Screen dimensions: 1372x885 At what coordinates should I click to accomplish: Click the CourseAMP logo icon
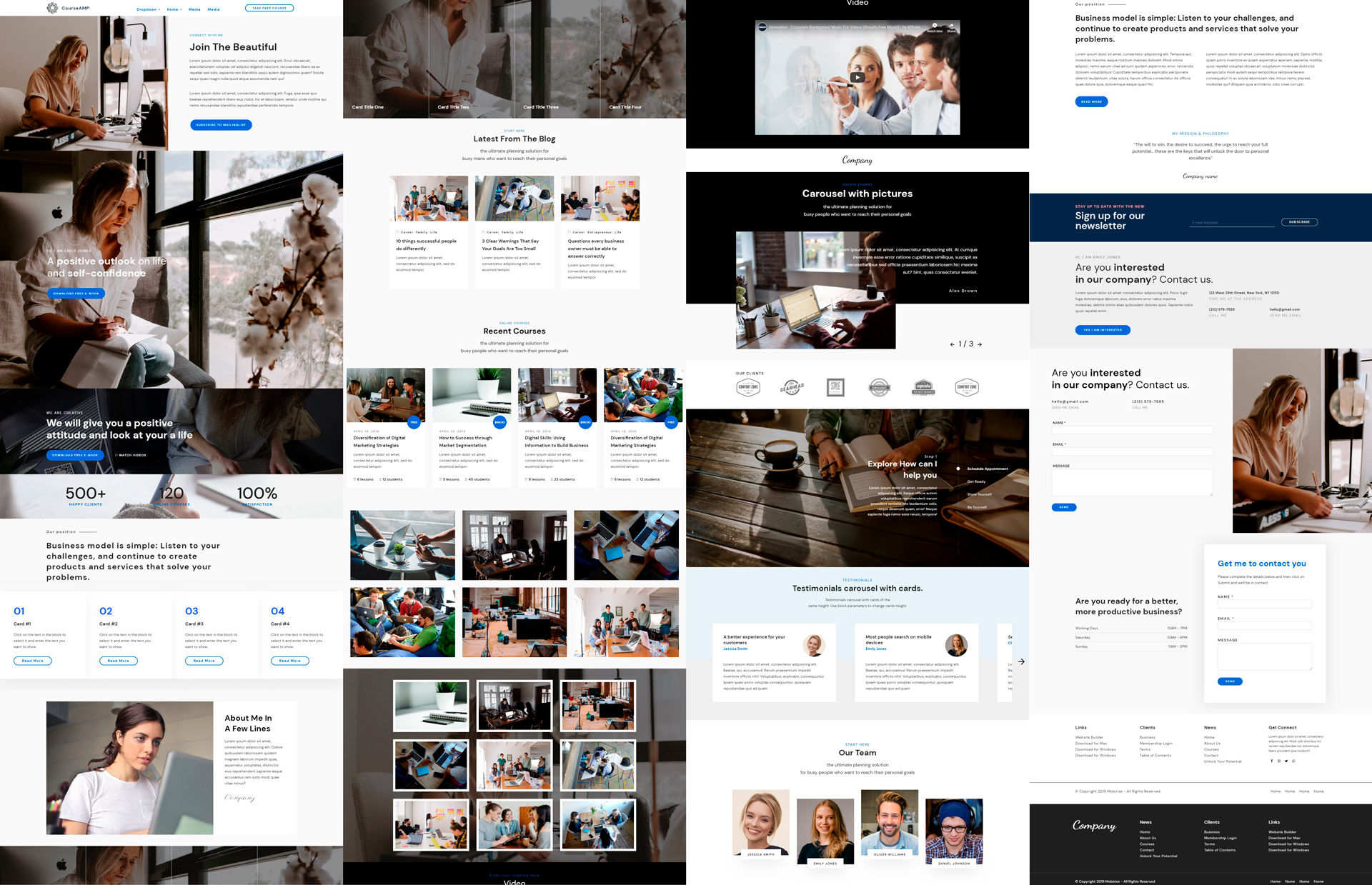[x=52, y=8]
